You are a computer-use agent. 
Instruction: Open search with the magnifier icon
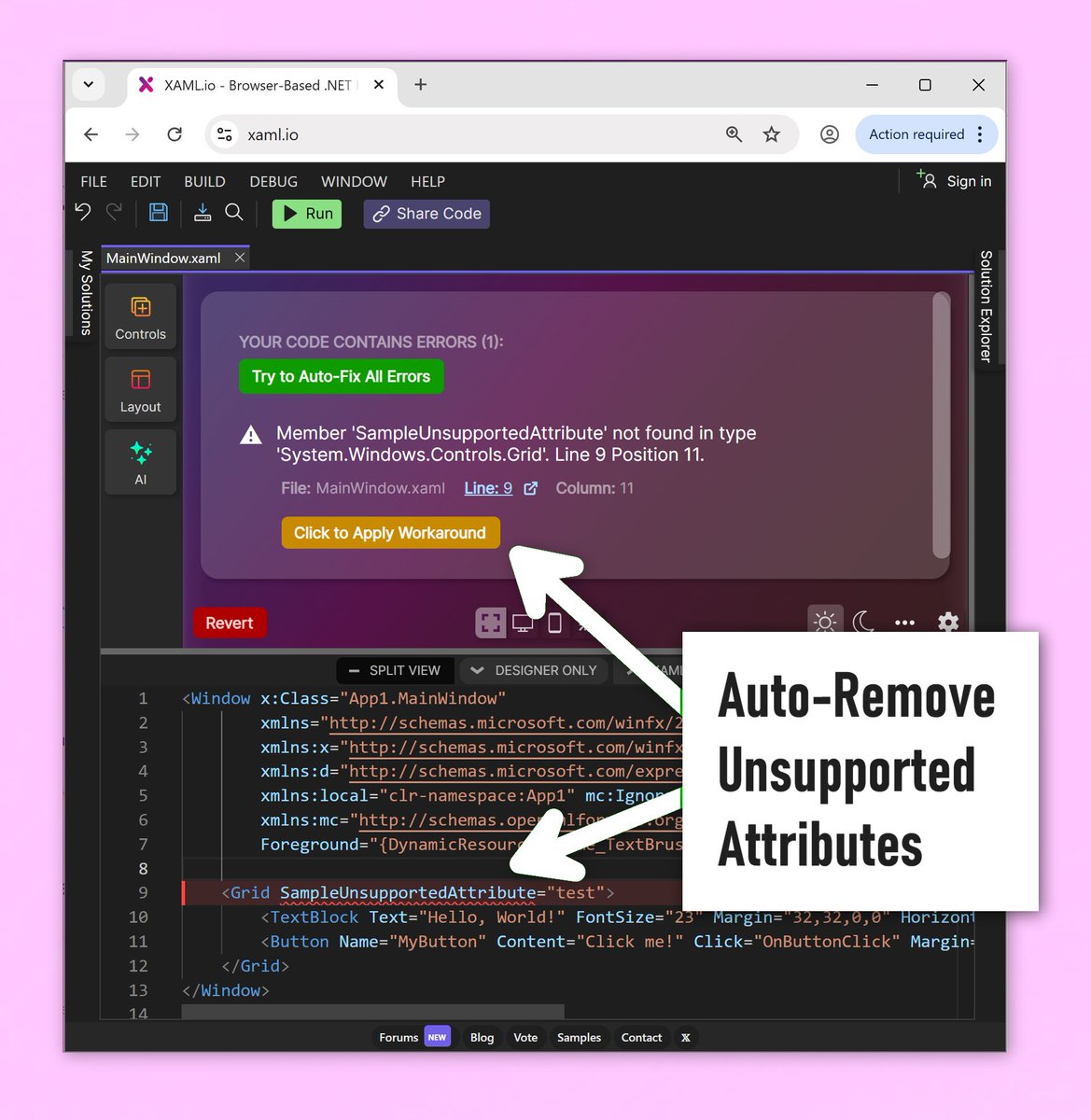[x=233, y=213]
